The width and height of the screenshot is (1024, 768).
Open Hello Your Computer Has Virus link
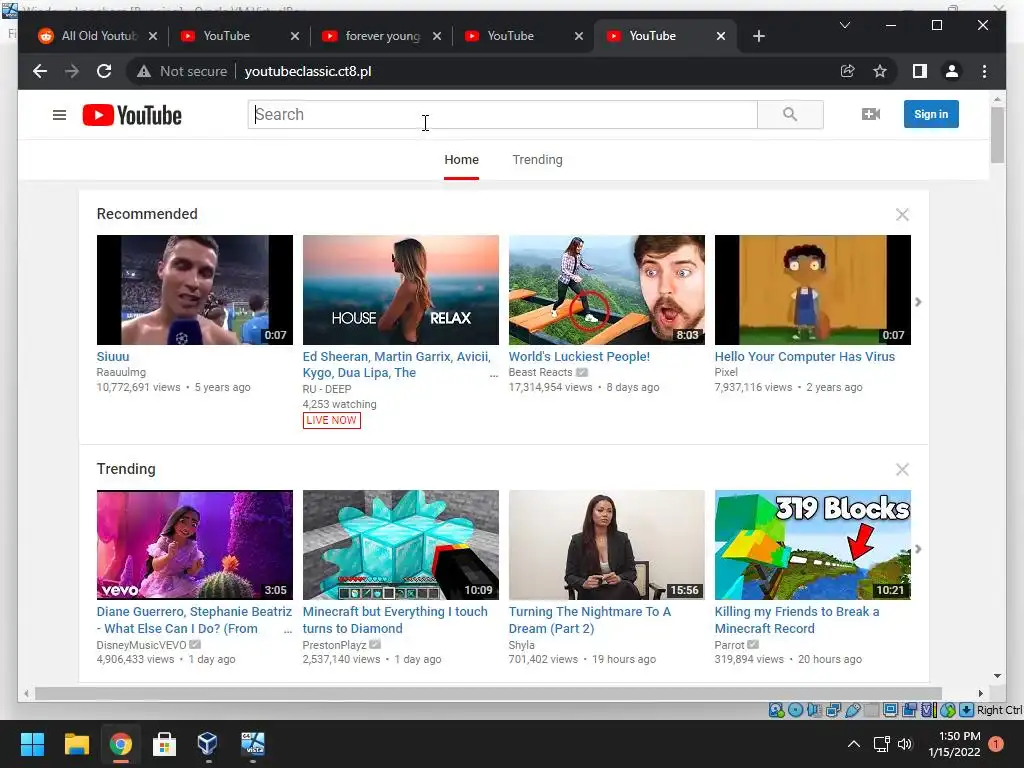click(805, 357)
